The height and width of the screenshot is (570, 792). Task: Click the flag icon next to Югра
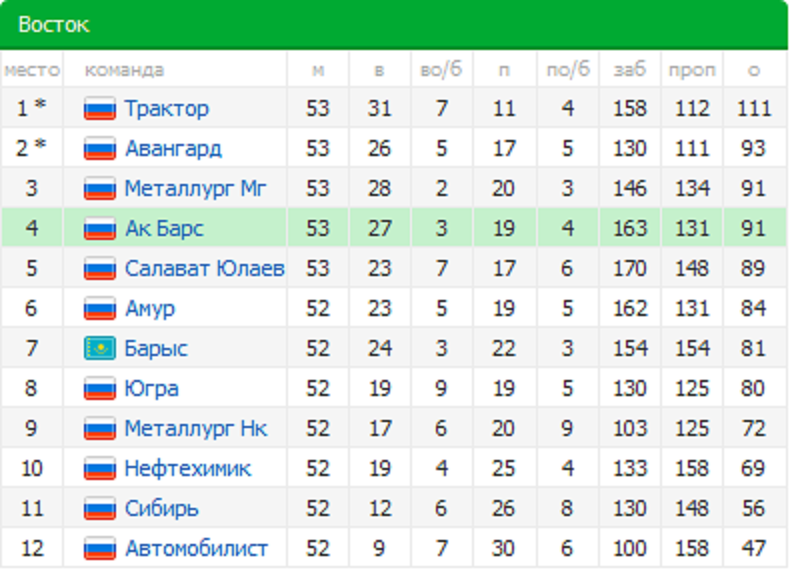pyautogui.click(x=100, y=389)
